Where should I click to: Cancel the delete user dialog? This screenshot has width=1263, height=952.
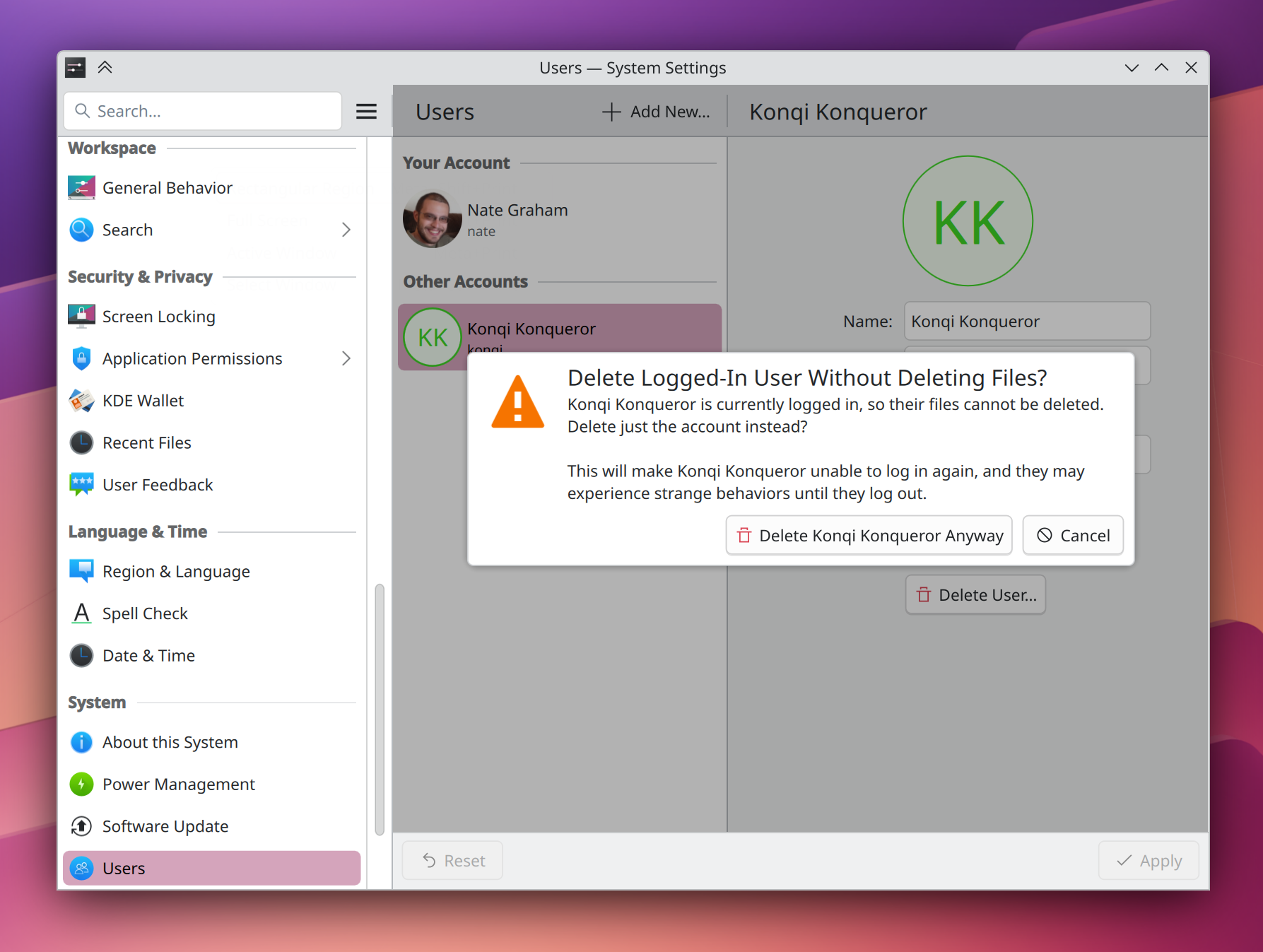(x=1073, y=535)
